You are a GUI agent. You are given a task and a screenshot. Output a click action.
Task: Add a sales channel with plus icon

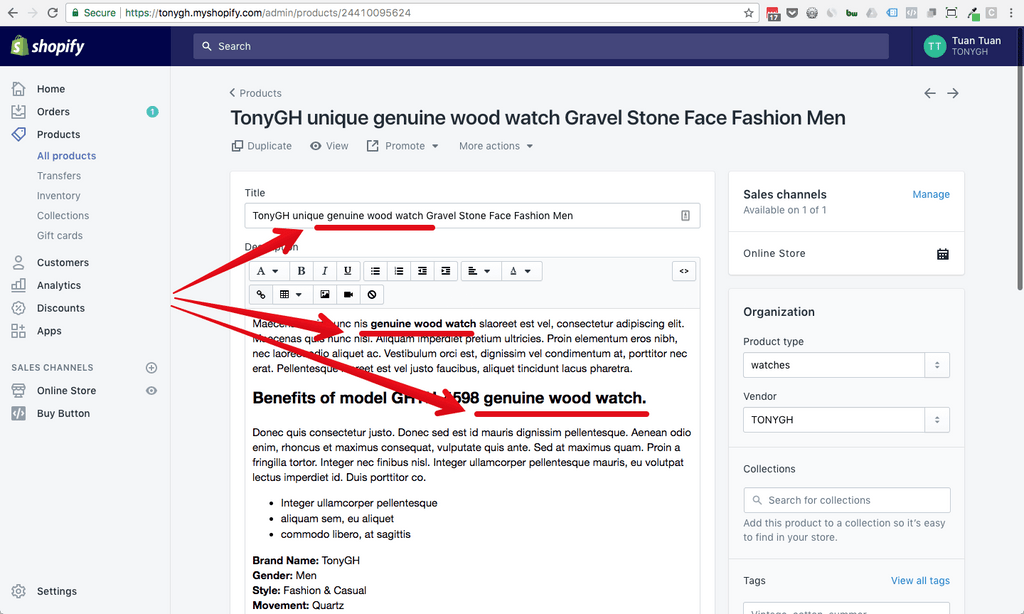point(151,368)
